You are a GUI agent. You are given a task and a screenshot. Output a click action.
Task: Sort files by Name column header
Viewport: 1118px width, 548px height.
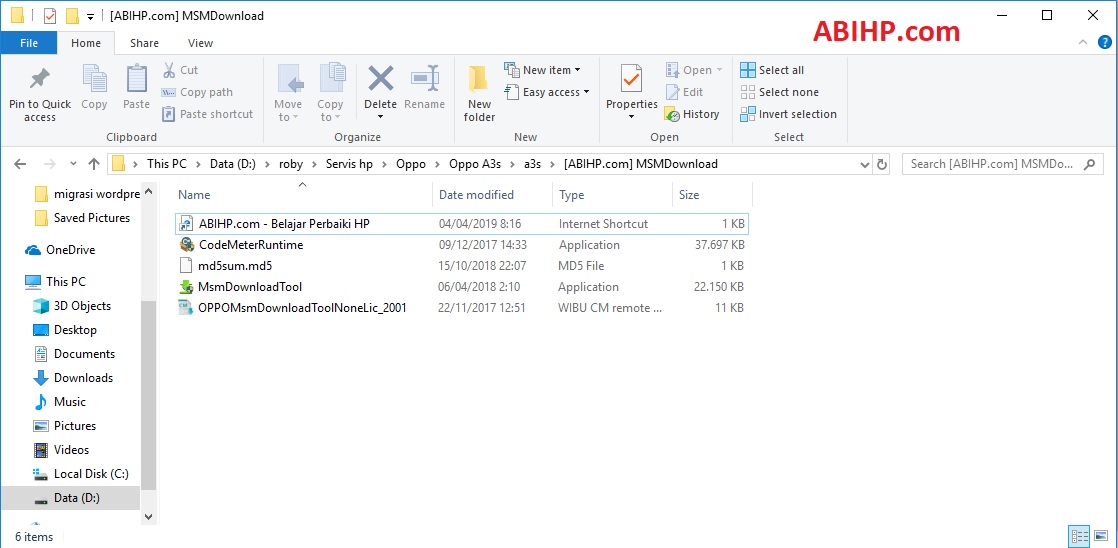pyautogui.click(x=304, y=195)
